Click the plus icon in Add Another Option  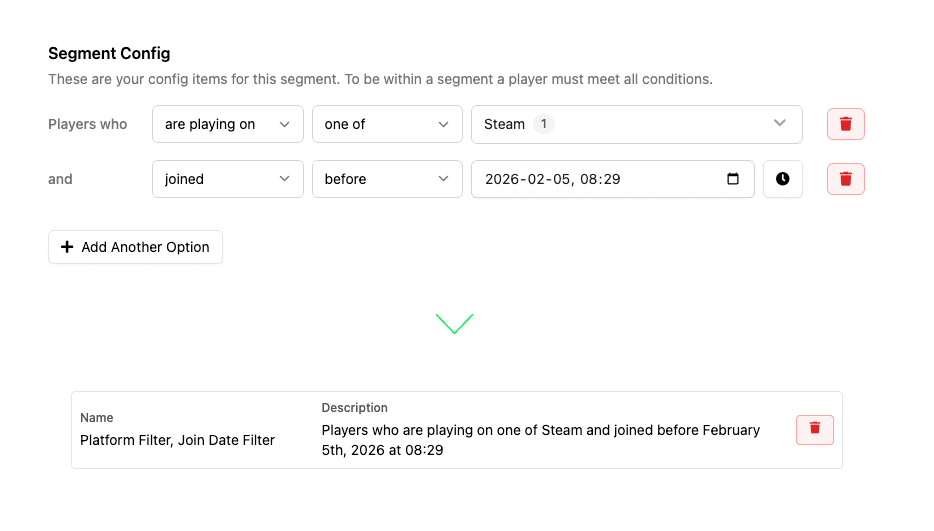pyautogui.click(x=68, y=247)
